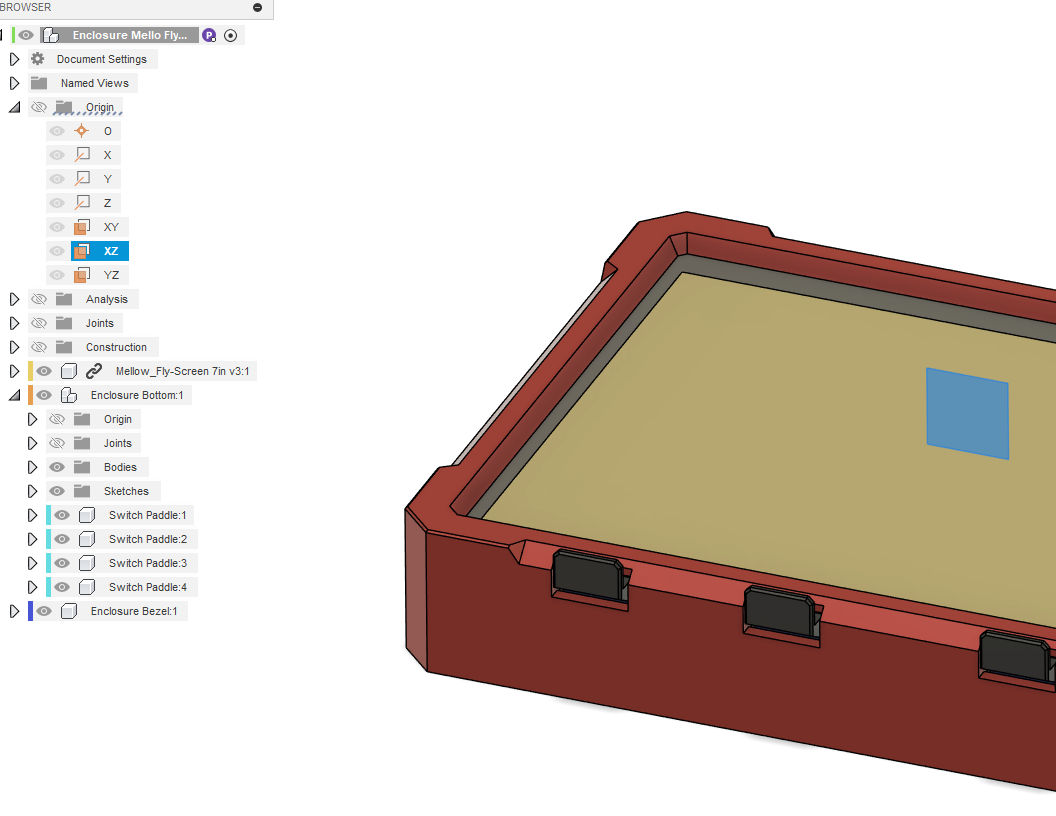Select the Document Settings label
1056x816 pixels.
(x=102, y=59)
